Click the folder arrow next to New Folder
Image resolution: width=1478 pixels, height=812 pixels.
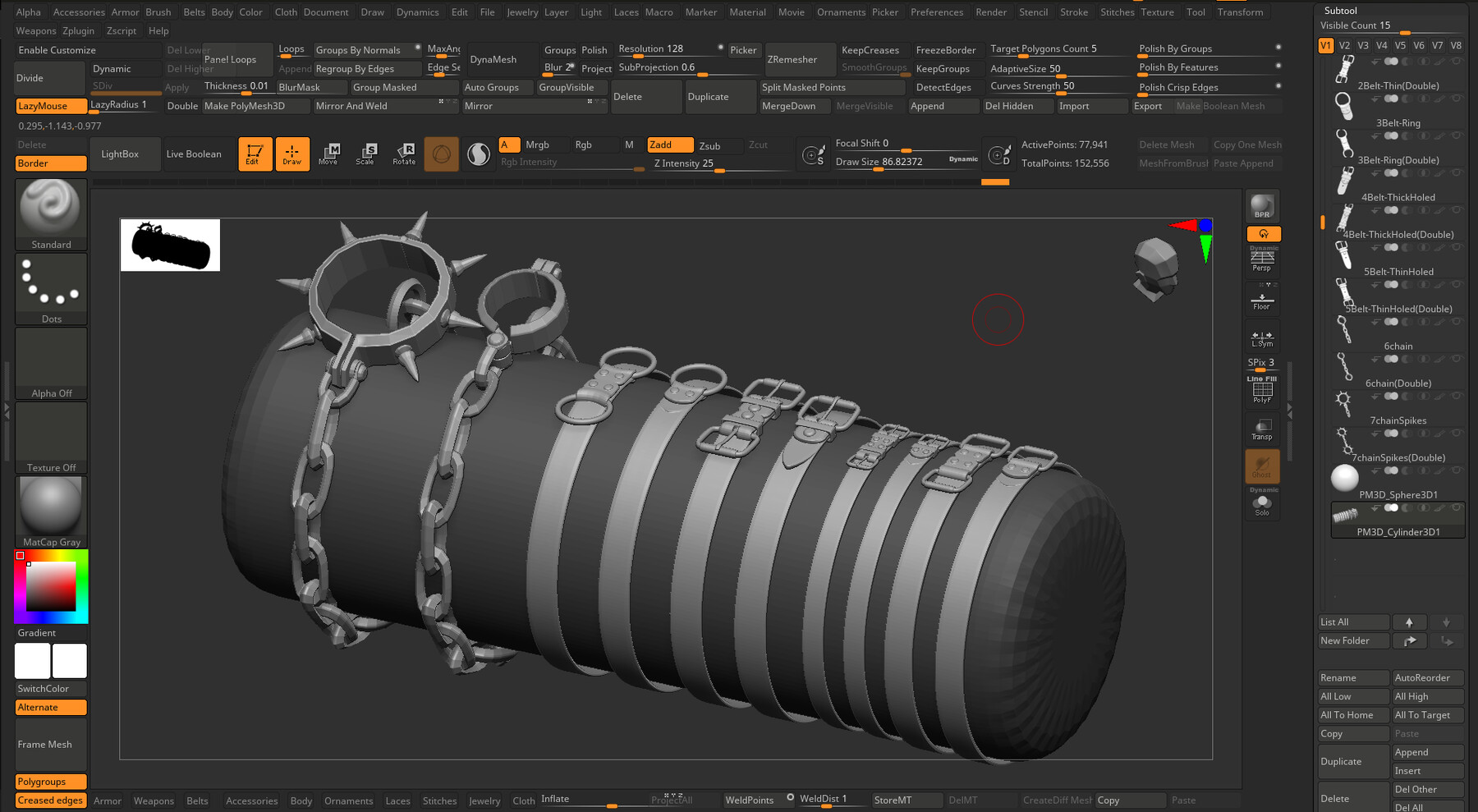1410,641
